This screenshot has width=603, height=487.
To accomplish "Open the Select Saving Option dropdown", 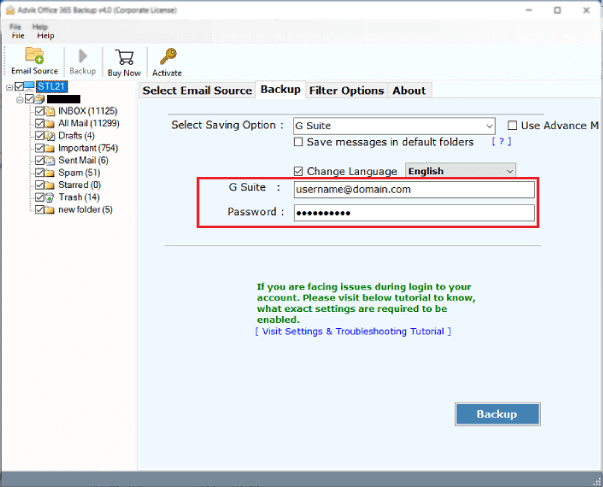I will pos(394,126).
